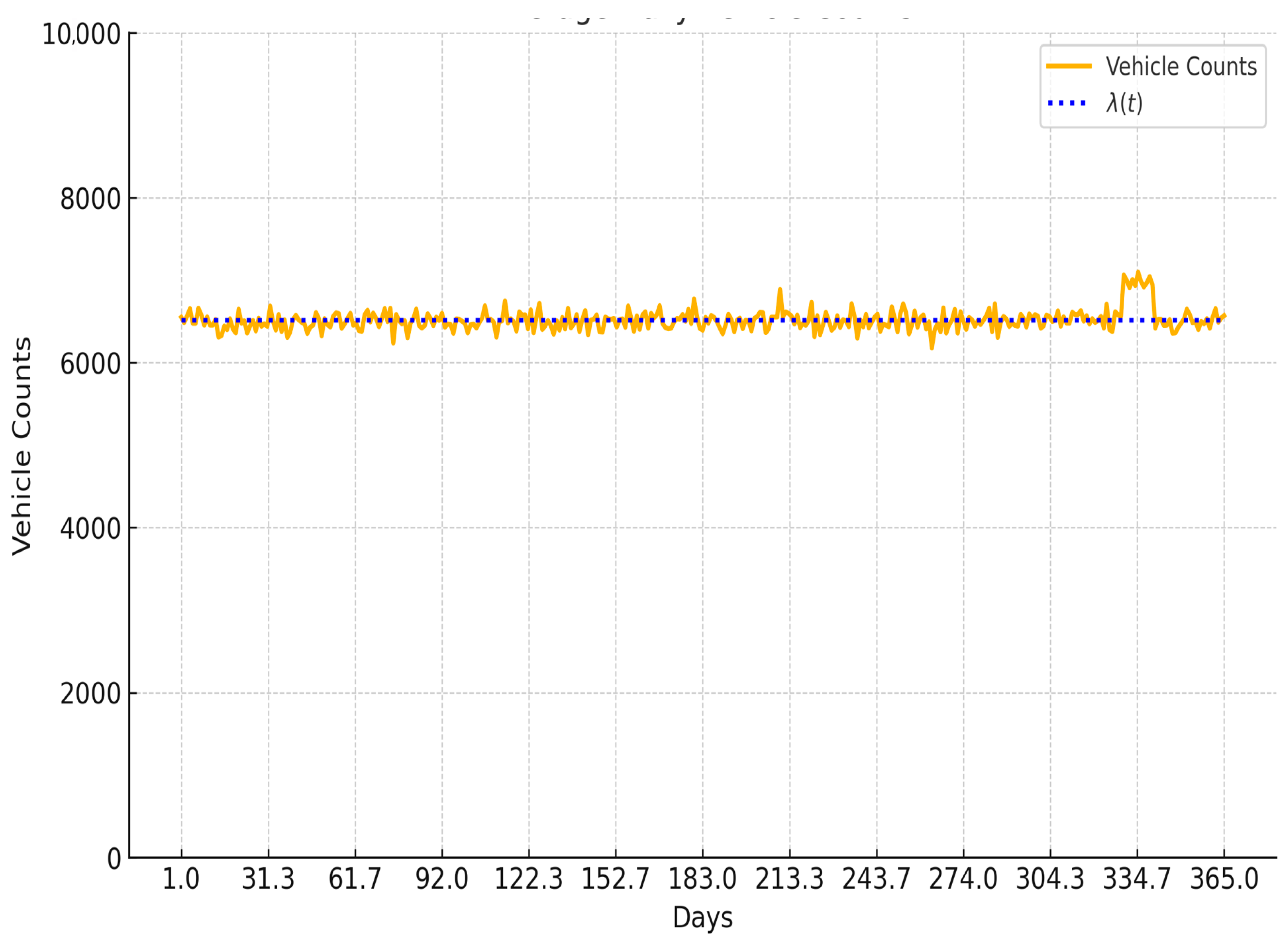
Task: Click the x-axis tick label 334.7
Action: 1137,880
